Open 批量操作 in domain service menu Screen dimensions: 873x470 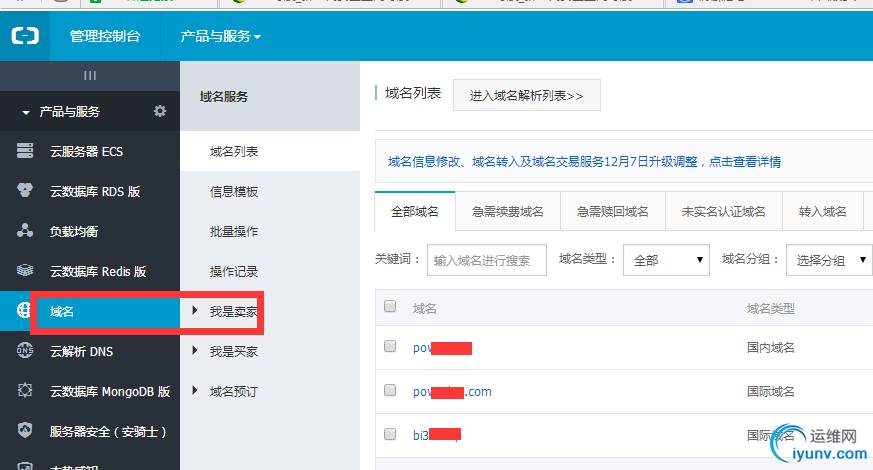pyautogui.click(x=234, y=231)
